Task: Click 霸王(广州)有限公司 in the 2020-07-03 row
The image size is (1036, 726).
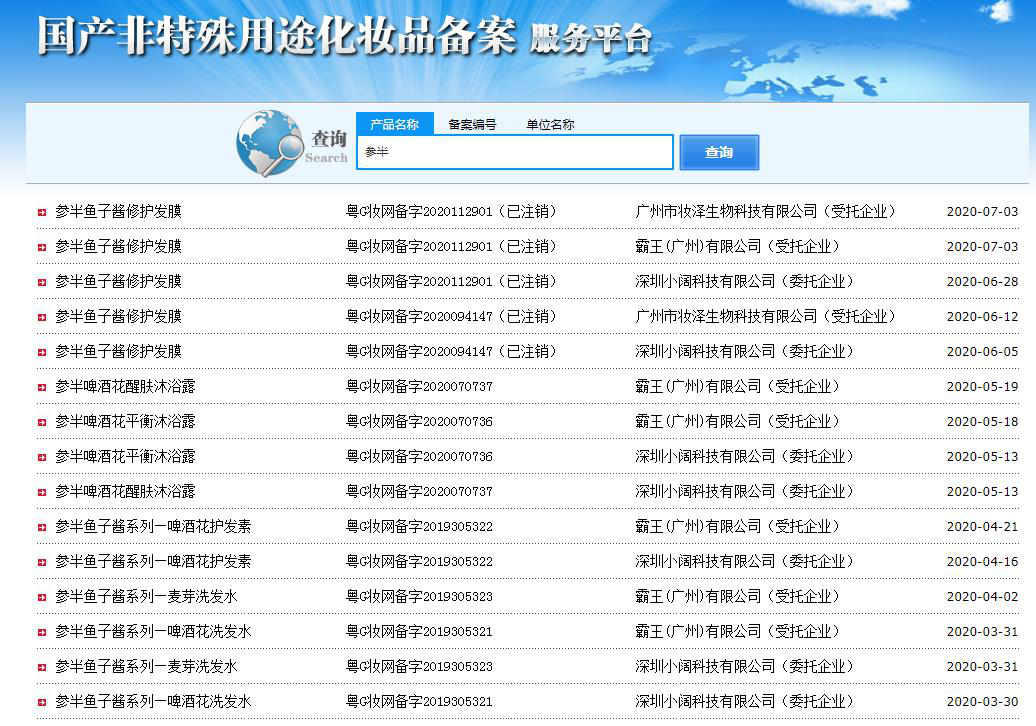Action: coord(698,246)
